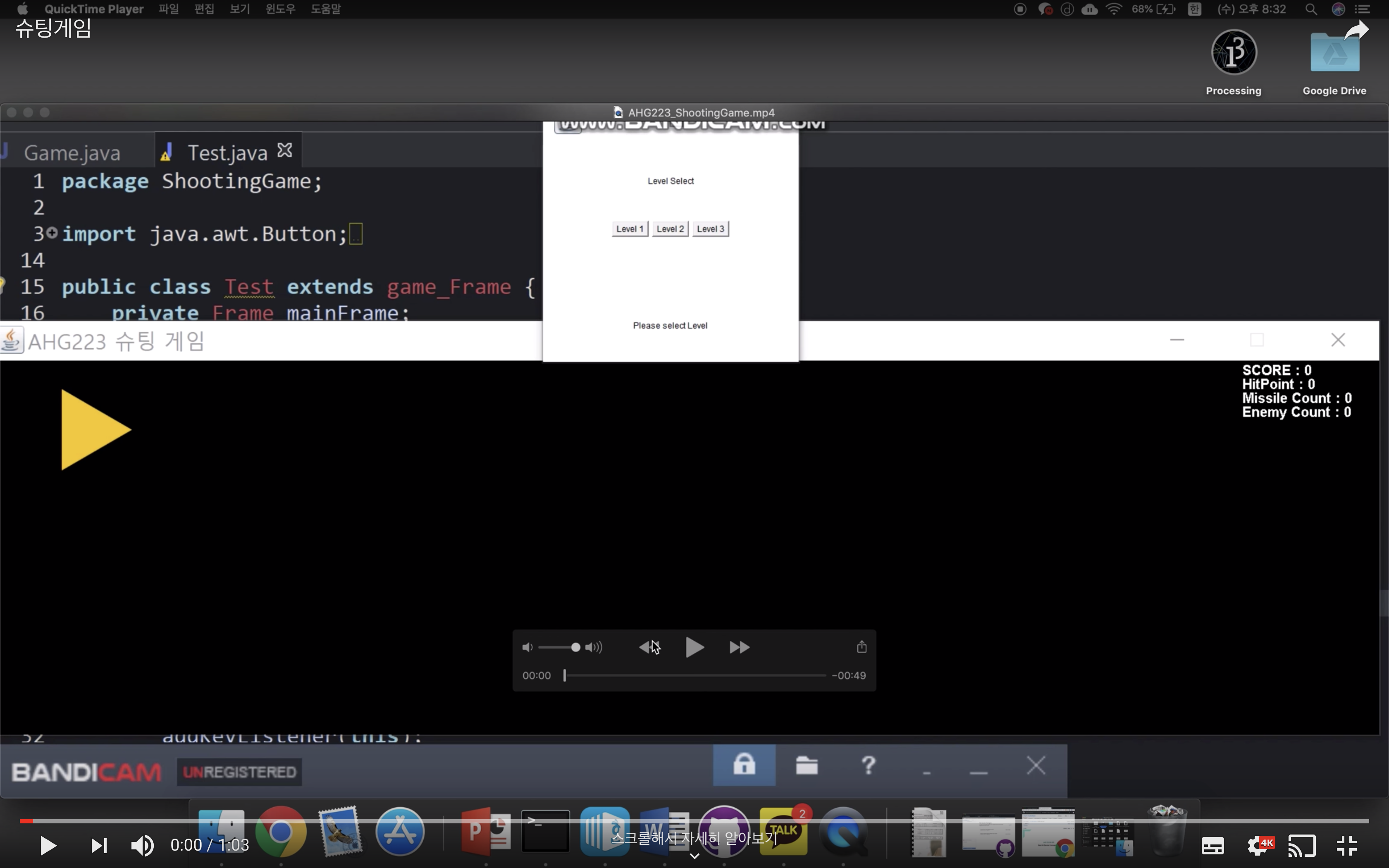Open QuickTime share icon

(862, 647)
